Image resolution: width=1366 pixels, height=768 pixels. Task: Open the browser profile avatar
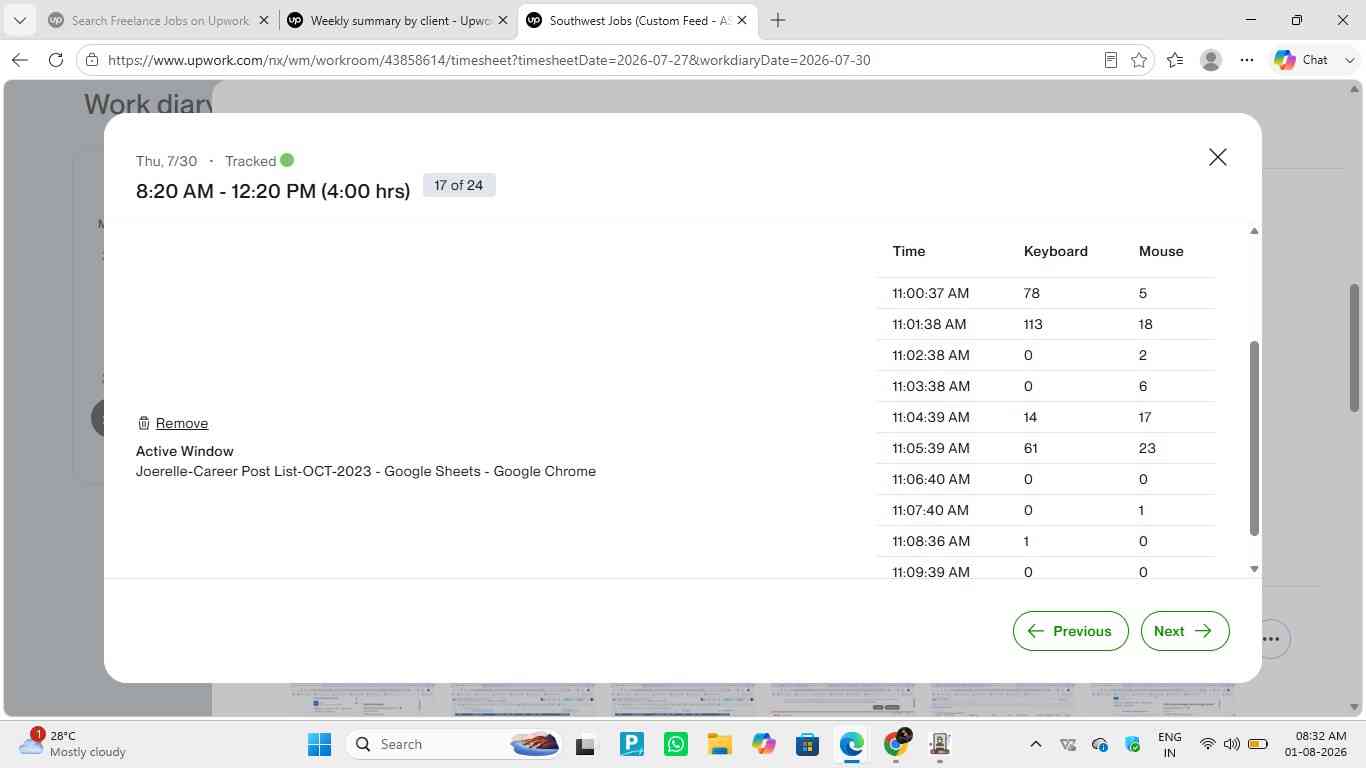(x=1211, y=60)
